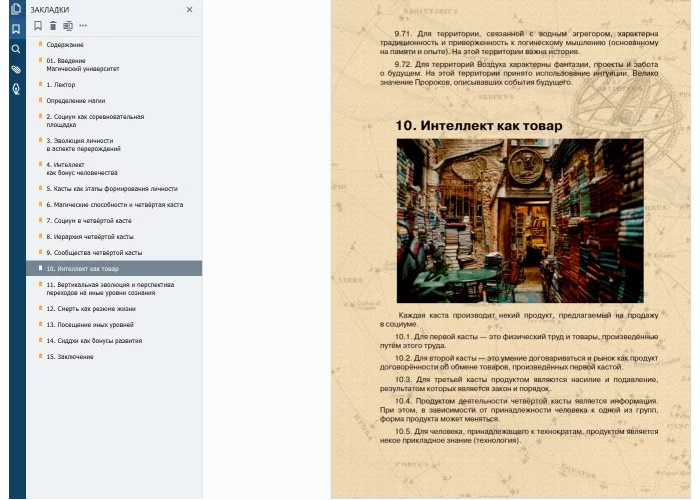This screenshot has width=700, height=500.
Task: Open the Search panel magnifier icon
Action: pos(16,49)
